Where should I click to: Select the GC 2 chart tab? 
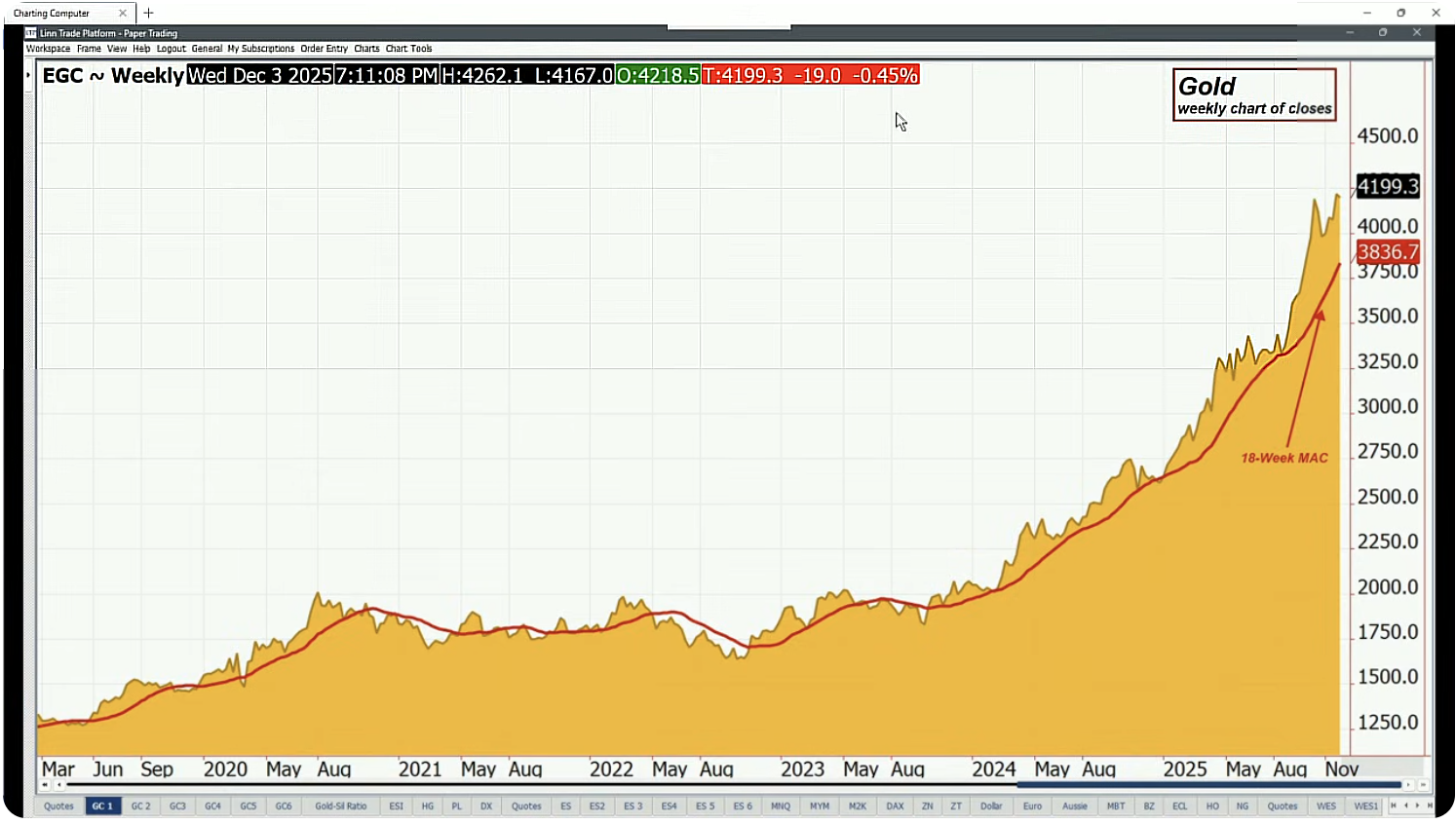tap(141, 806)
